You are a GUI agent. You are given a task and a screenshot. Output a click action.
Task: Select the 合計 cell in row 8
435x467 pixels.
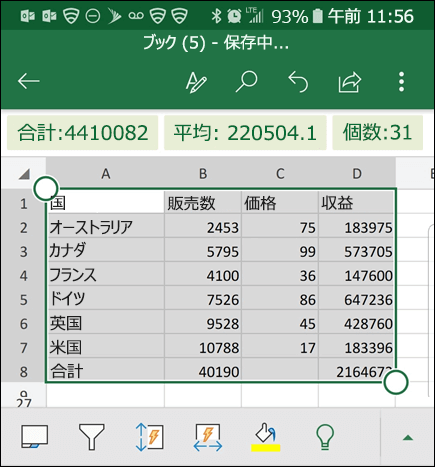[x=105, y=370]
